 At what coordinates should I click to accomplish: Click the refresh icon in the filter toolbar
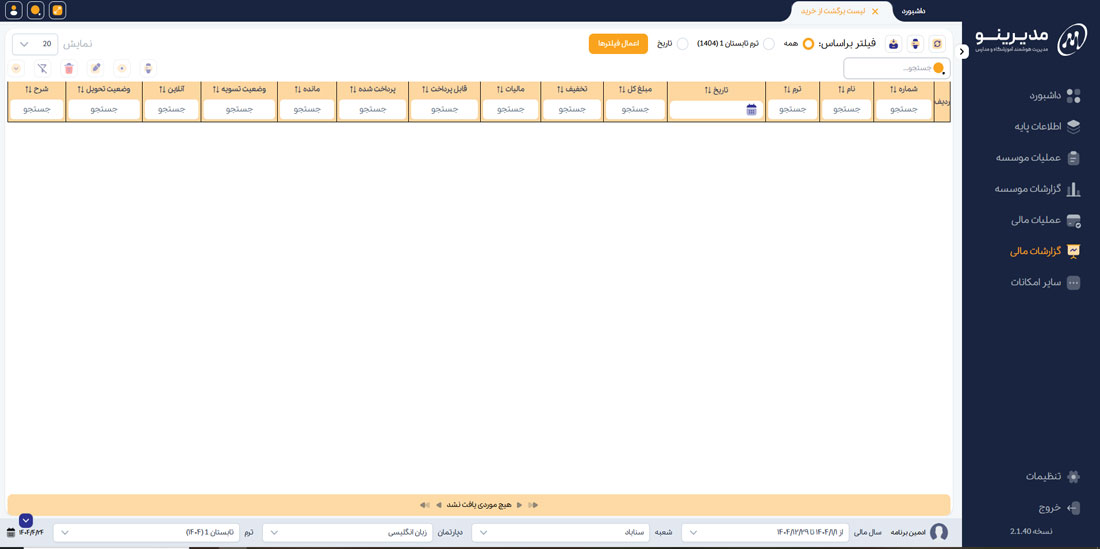[937, 44]
